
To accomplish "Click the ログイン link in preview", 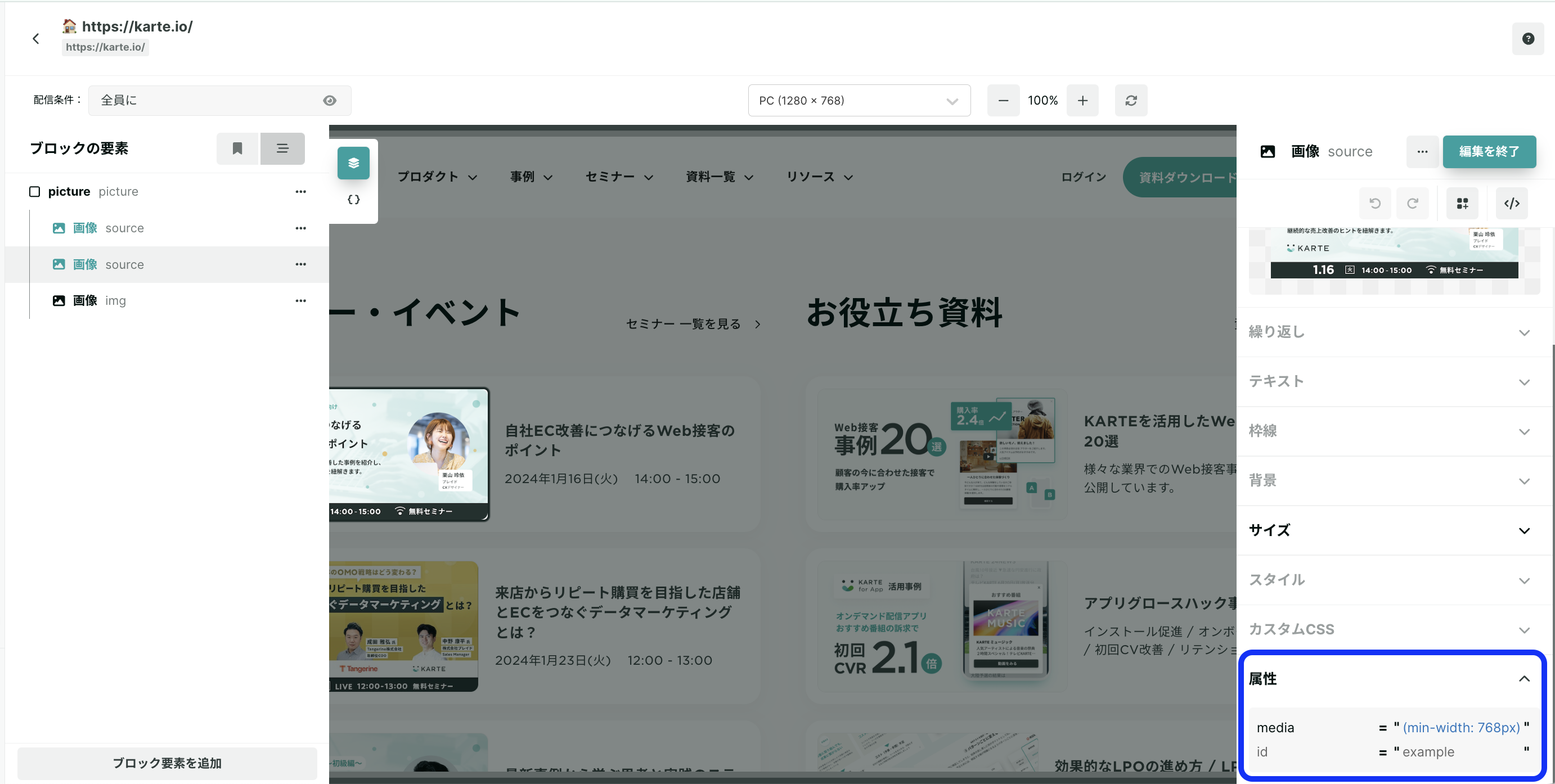I will pyautogui.click(x=1084, y=177).
